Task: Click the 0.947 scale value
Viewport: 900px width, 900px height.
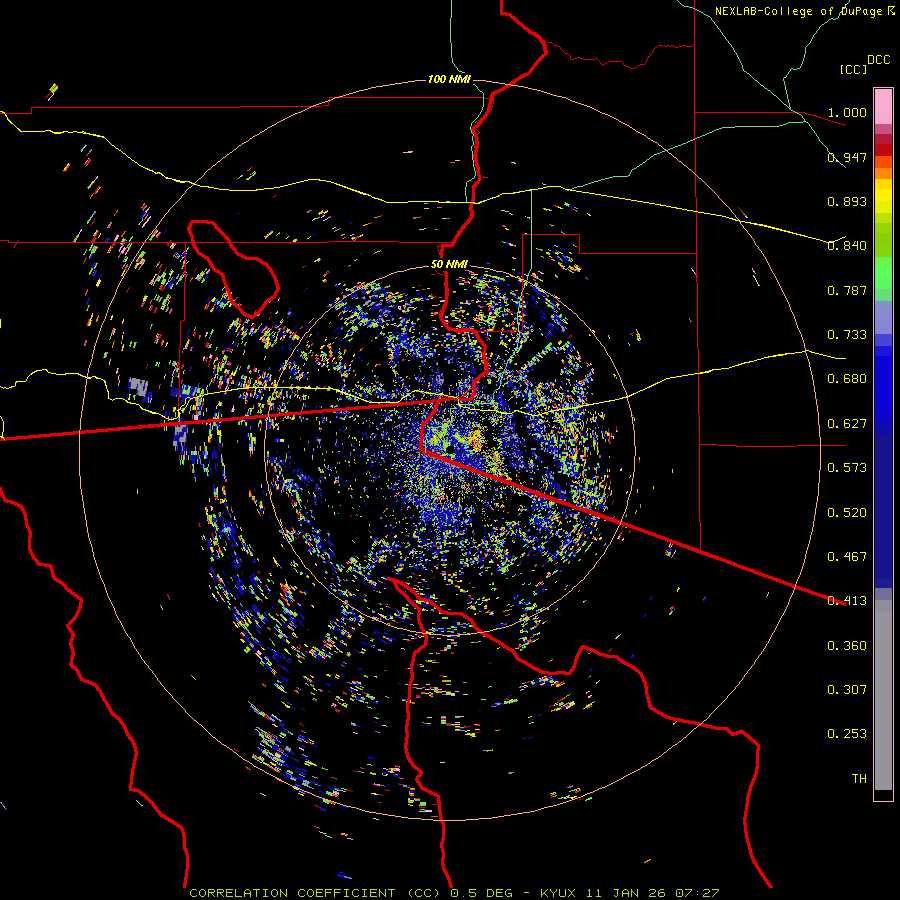Action: click(x=847, y=157)
